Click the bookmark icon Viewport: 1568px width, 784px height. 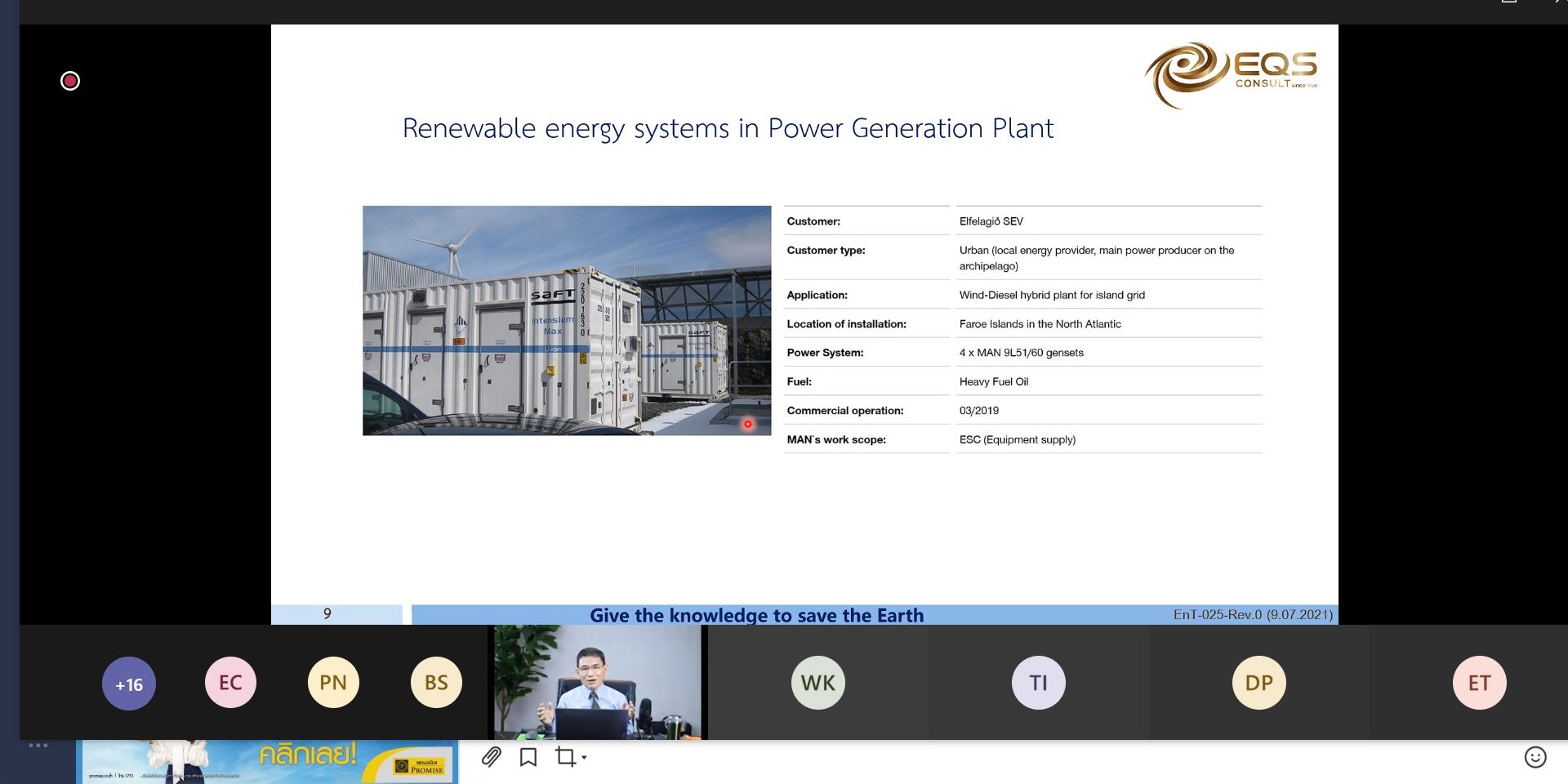click(528, 757)
